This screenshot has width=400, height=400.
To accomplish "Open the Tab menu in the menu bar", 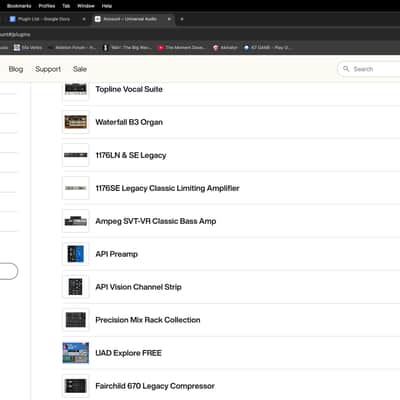I will click(x=66, y=6).
